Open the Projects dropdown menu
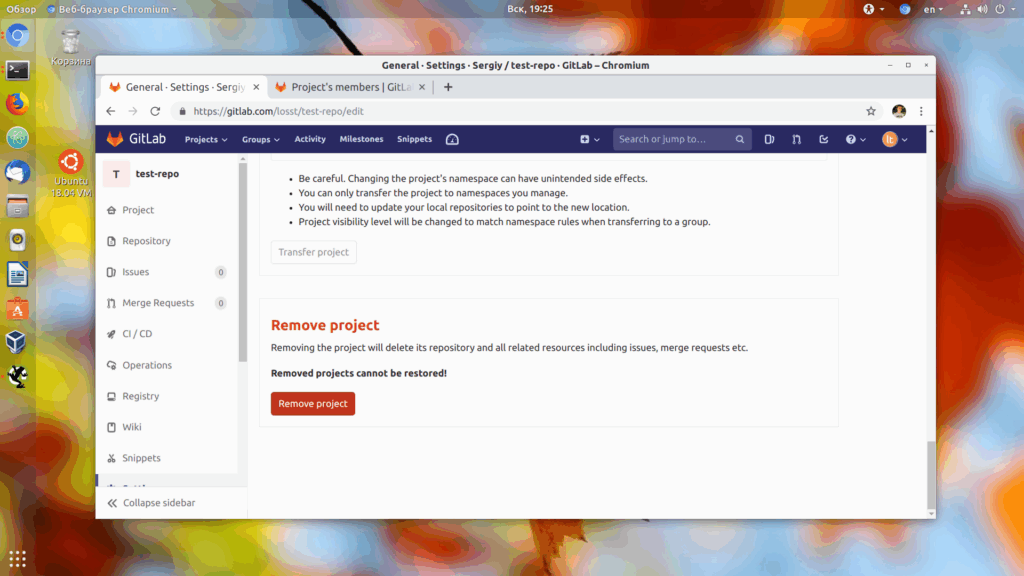 click(206, 139)
